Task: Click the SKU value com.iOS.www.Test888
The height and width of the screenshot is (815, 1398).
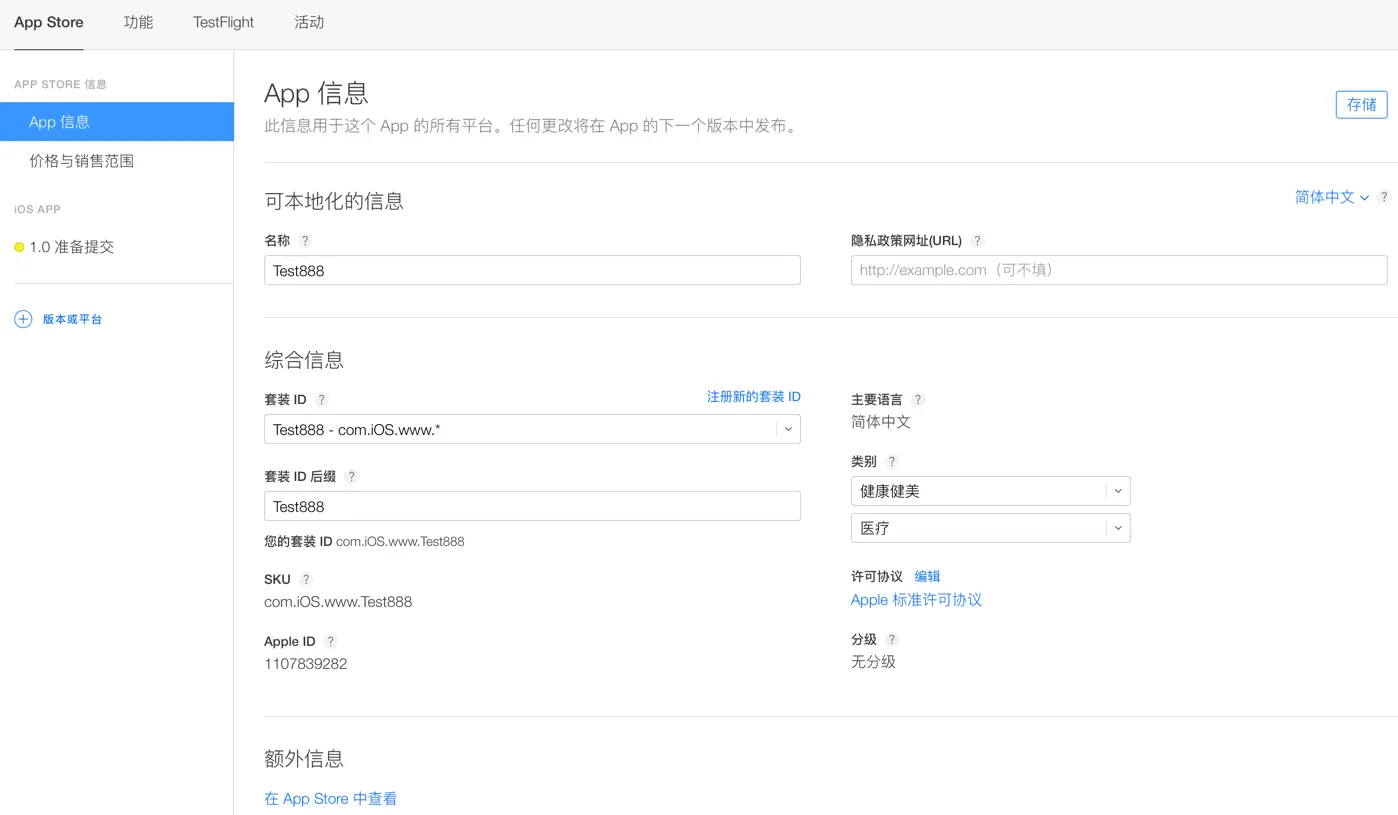Action: point(338,602)
